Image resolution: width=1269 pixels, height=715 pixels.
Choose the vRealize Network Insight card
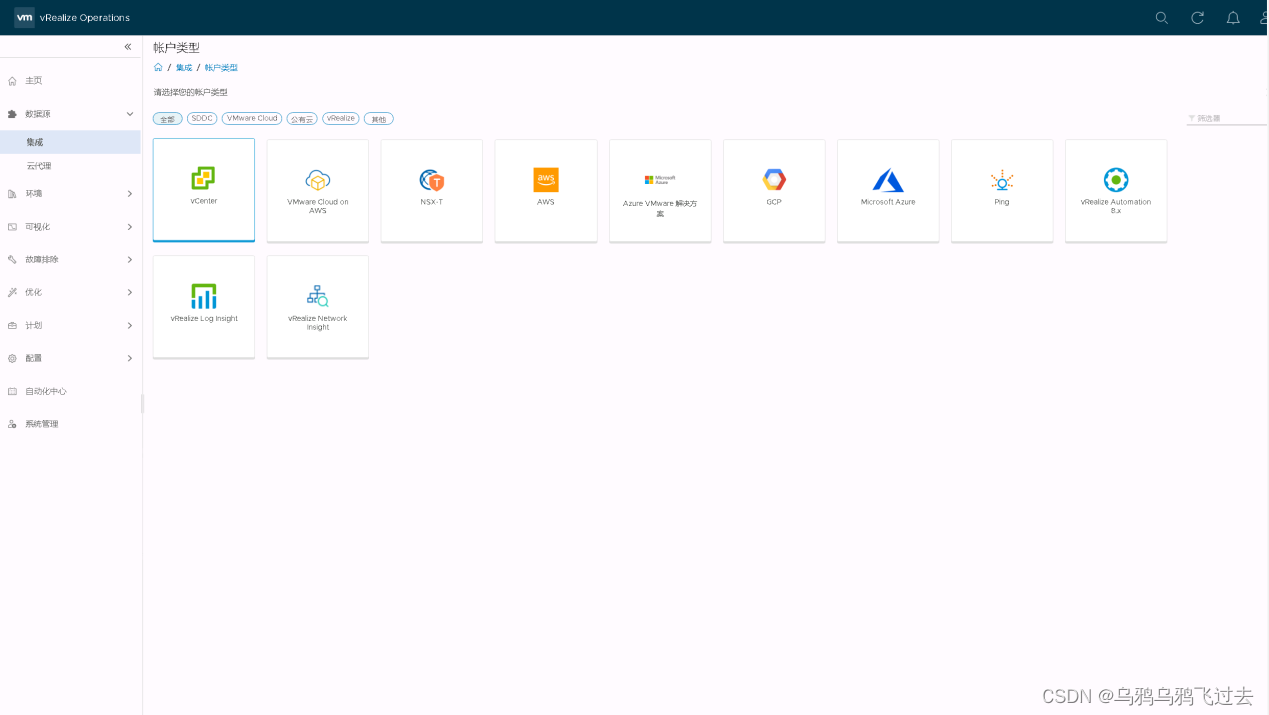tap(318, 306)
